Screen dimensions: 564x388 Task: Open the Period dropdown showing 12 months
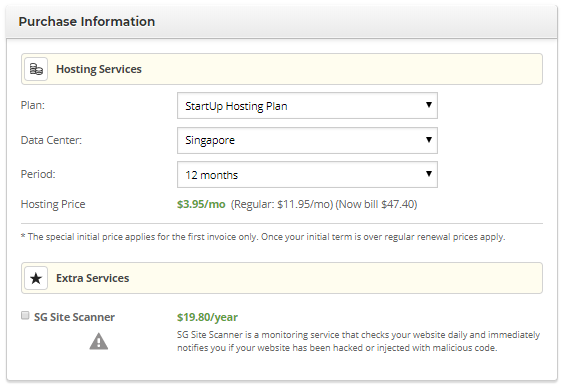point(307,175)
